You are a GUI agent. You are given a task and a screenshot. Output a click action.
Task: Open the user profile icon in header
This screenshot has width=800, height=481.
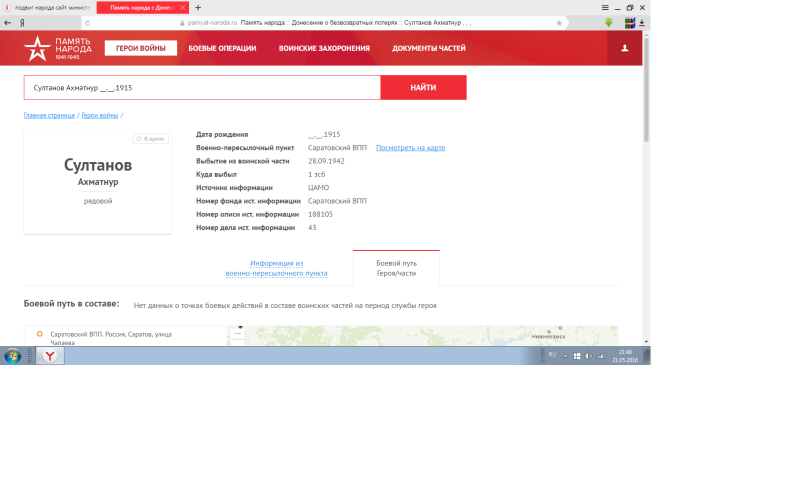click(x=625, y=48)
